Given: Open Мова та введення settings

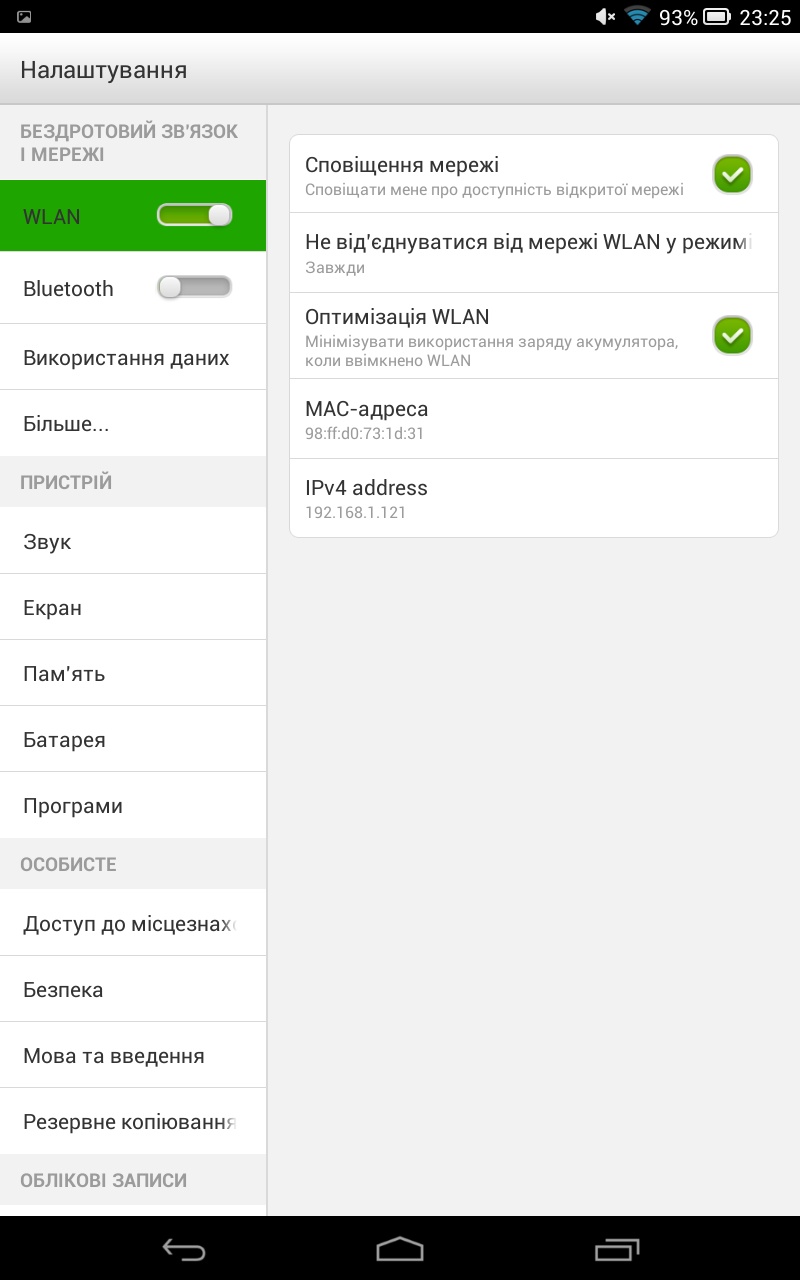Looking at the screenshot, I should [x=133, y=1056].
